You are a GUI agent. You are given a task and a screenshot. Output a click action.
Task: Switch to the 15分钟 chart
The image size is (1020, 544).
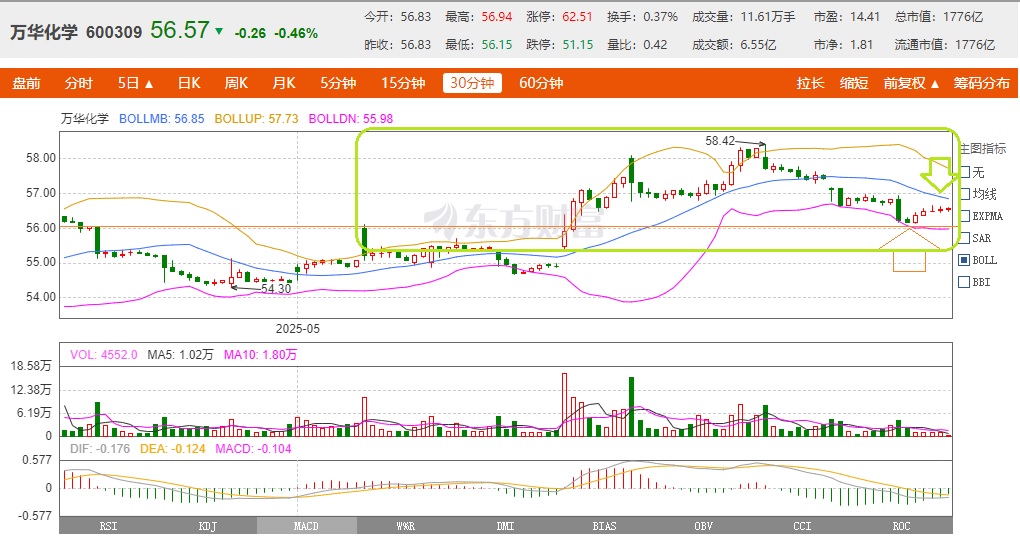click(x=403, y=83)
